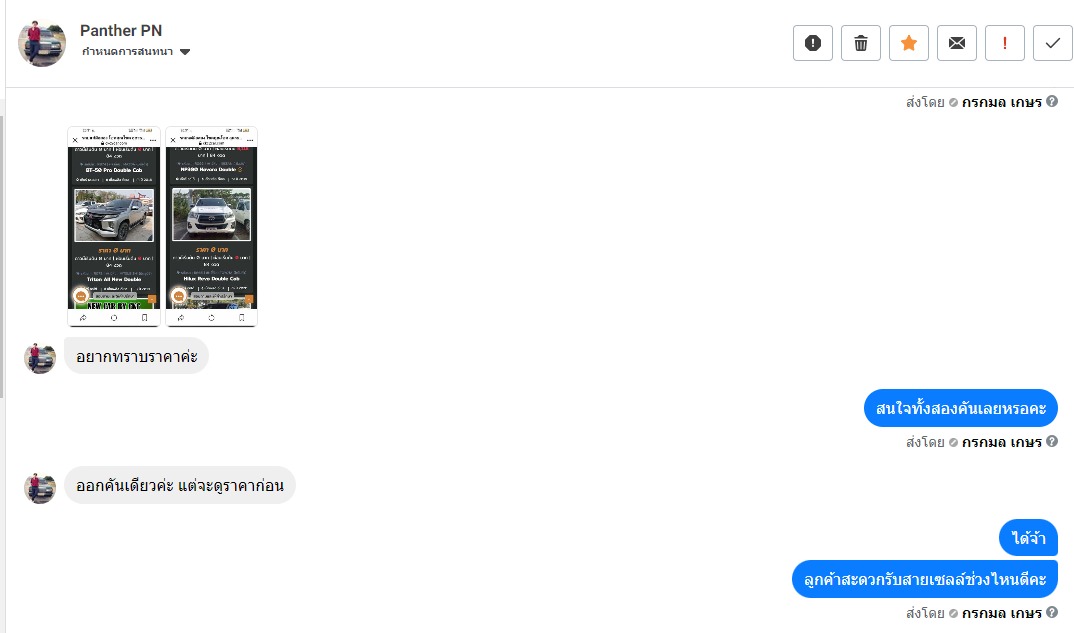The height and width of the screenshot is (633, 1074).
Task: Open Panther PN's profile picture in header
Action: pyautogui.click(x=42, y=43)
